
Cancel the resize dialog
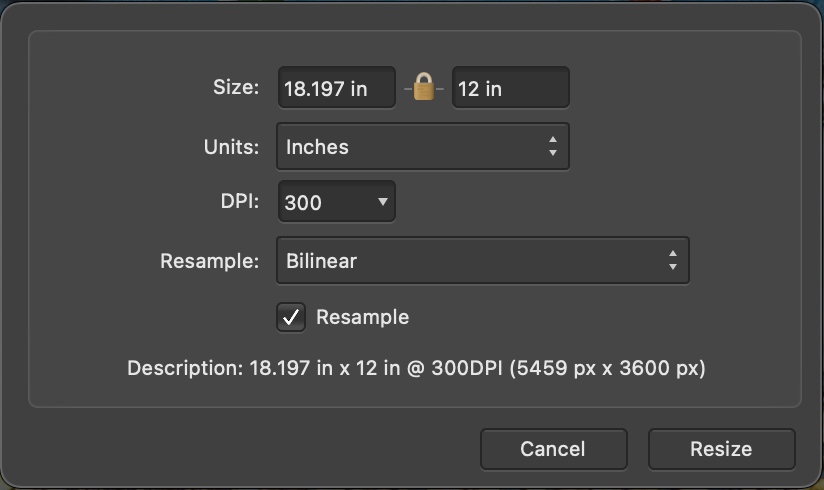click(554, 449)
